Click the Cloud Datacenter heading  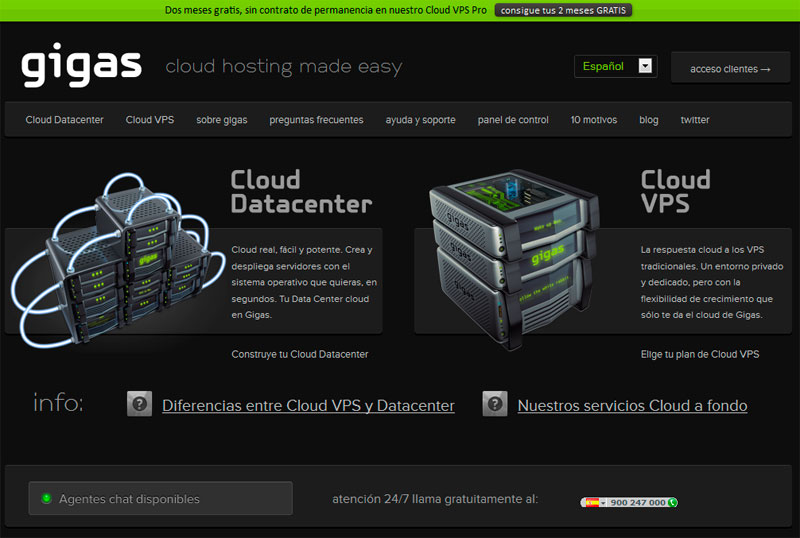pos(301,192)
